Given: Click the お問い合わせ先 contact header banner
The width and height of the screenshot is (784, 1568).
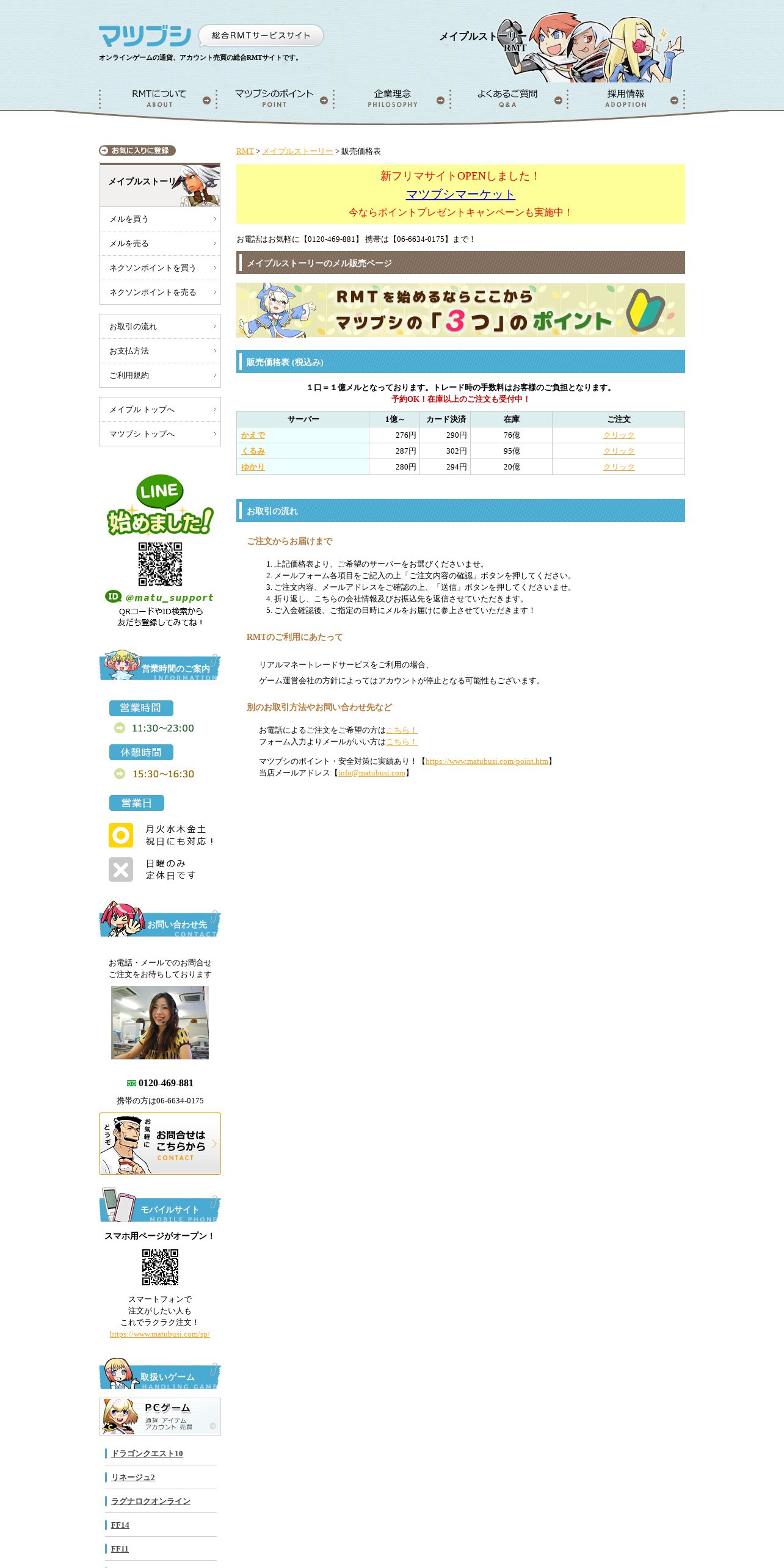Looking at the screenshot, I should pyautogui.click(x=160, y=919).
